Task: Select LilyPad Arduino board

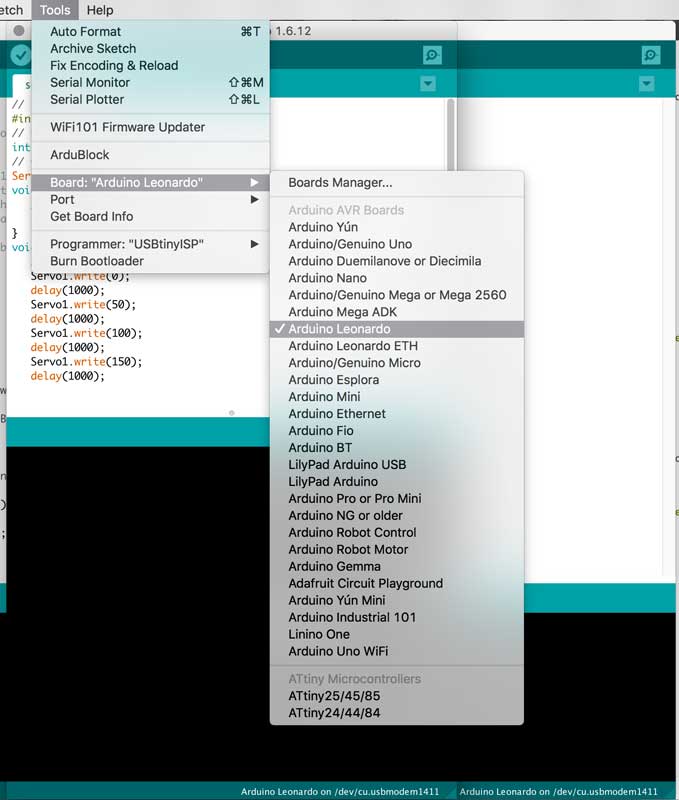Action: tap(397, 482)
